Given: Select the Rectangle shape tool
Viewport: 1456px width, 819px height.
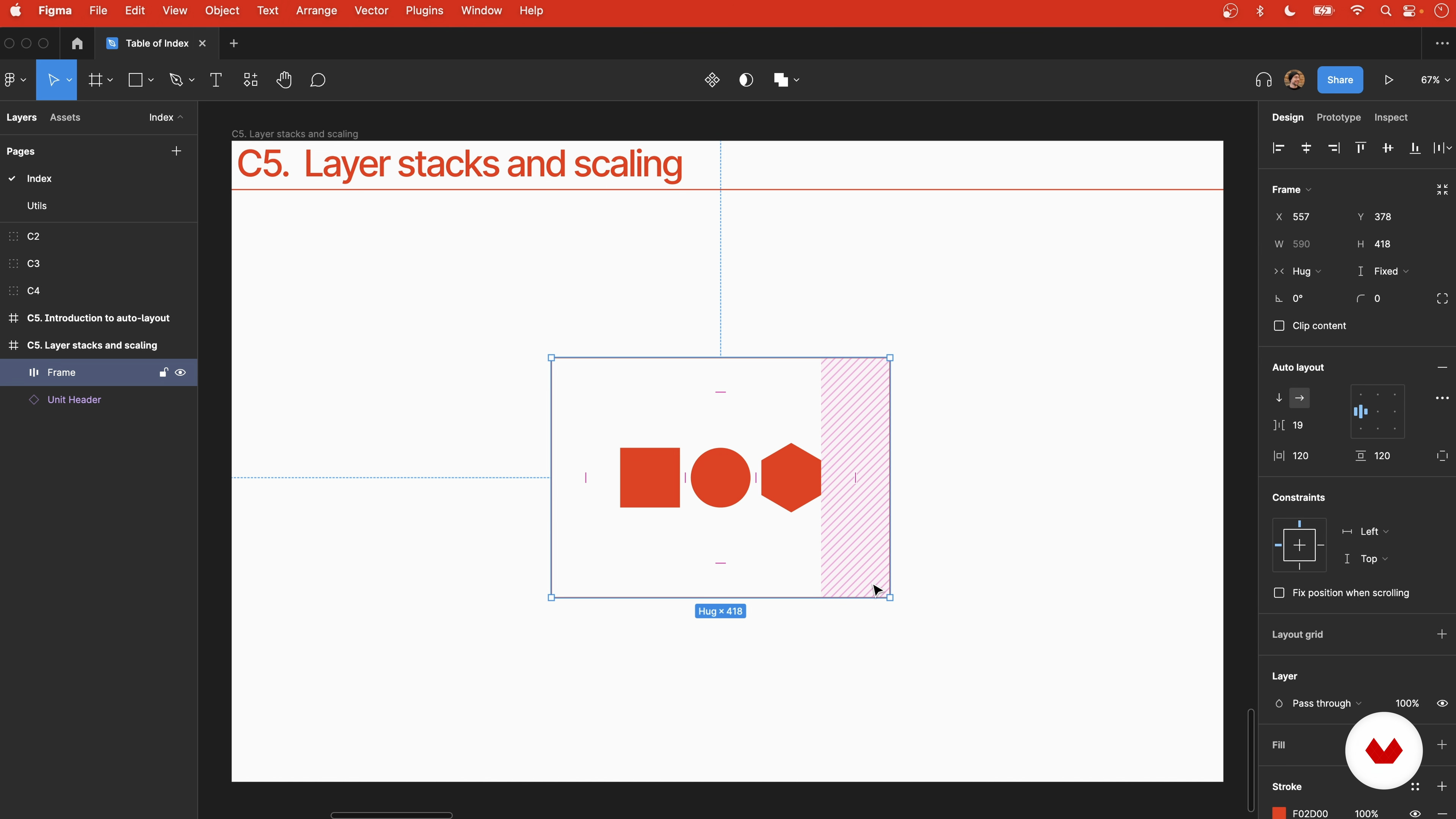Looking at the screenshot, I should pos(136,80).
